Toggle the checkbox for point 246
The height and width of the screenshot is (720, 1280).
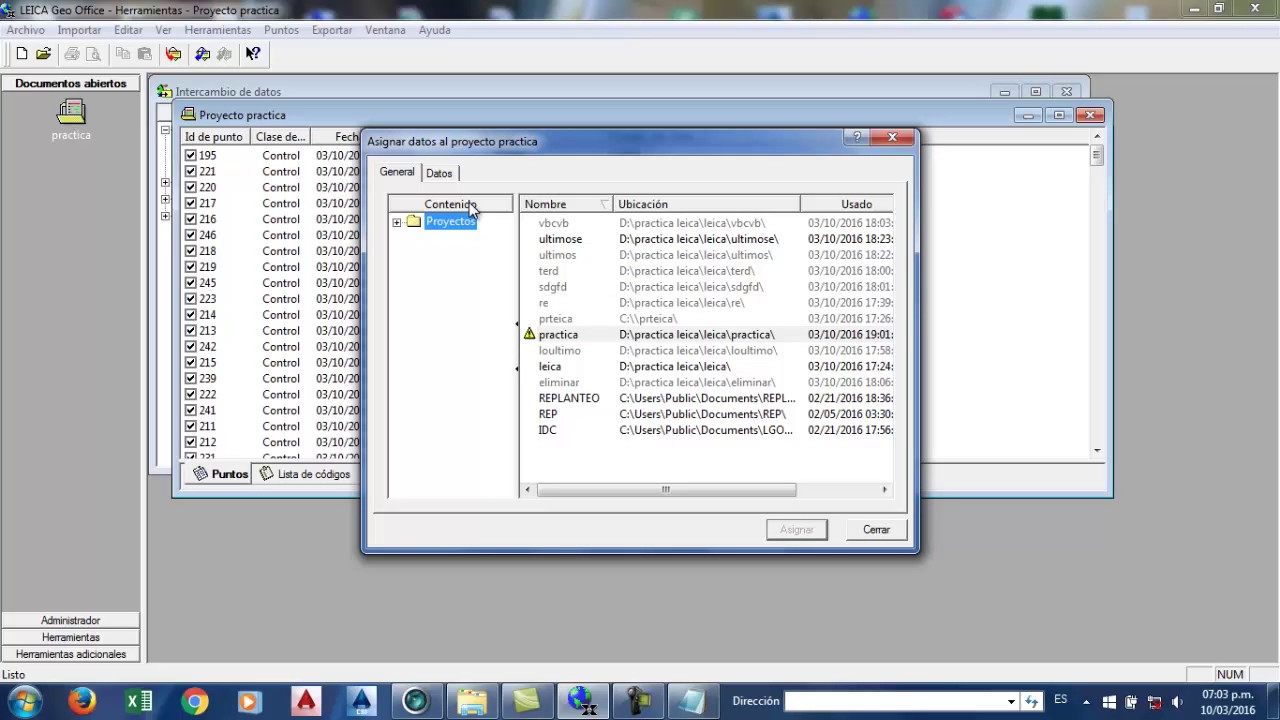(190, 236)
